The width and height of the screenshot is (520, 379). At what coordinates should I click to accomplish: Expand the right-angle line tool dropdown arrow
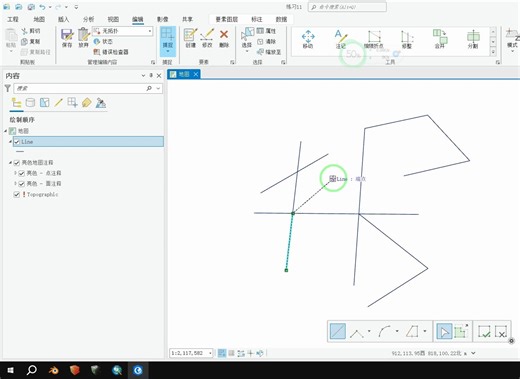coord(369,331)
